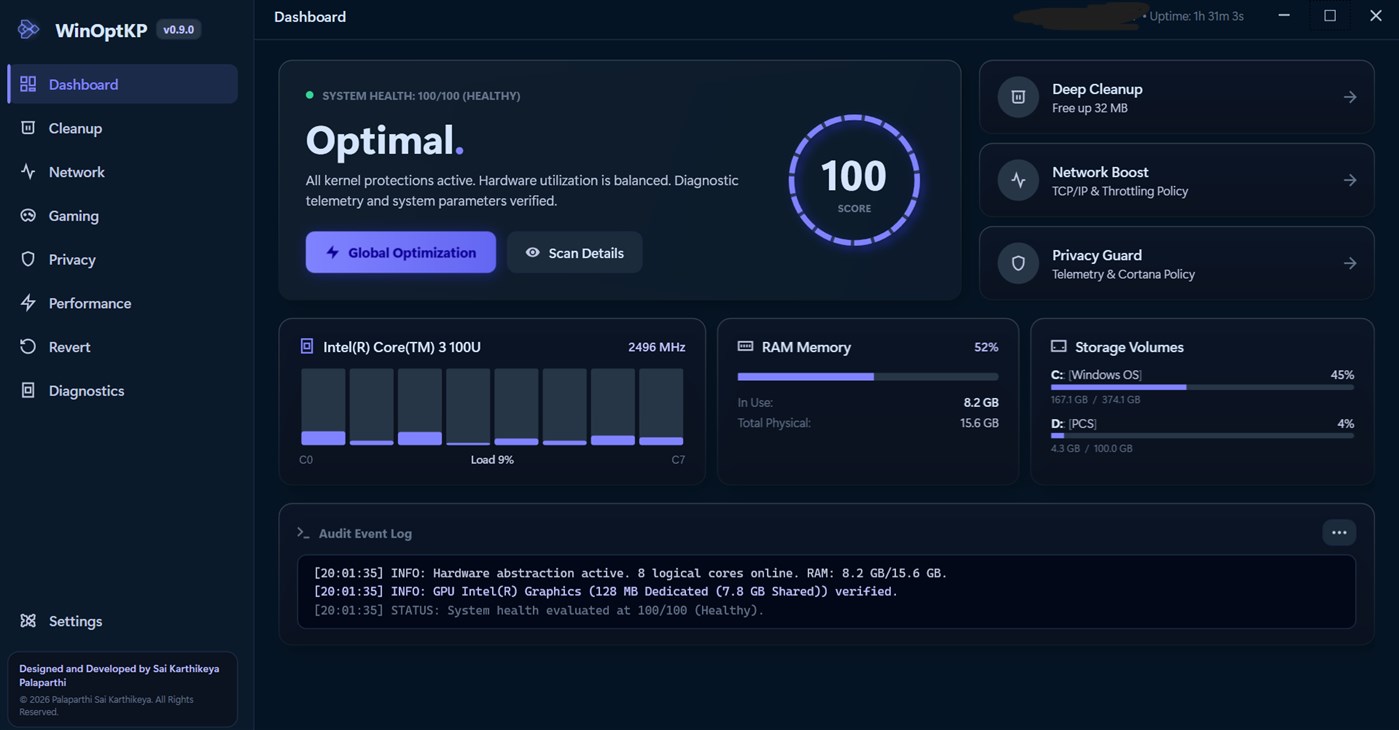The height and width of the screenshot is (730, 1399).
Task: Click the 2496 MHz clock value
Action: coord(657,347)
